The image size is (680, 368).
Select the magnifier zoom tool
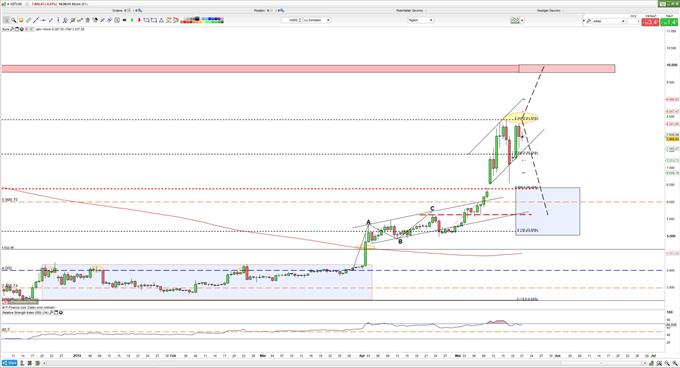pos(13,20)
